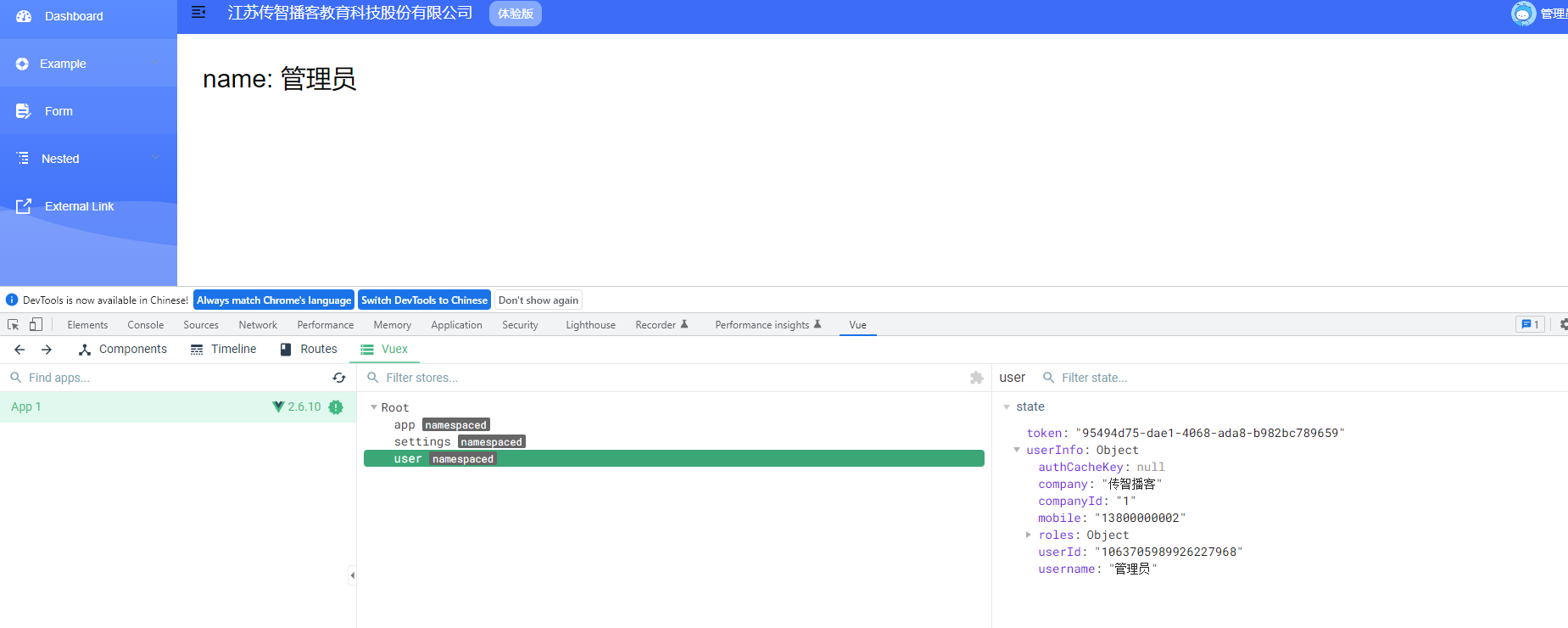Image resolution: width=1568 pixels, height=628 pixels.
Task: Toggle the hamburger sidebar collapse icon
Action: (198, 12)
